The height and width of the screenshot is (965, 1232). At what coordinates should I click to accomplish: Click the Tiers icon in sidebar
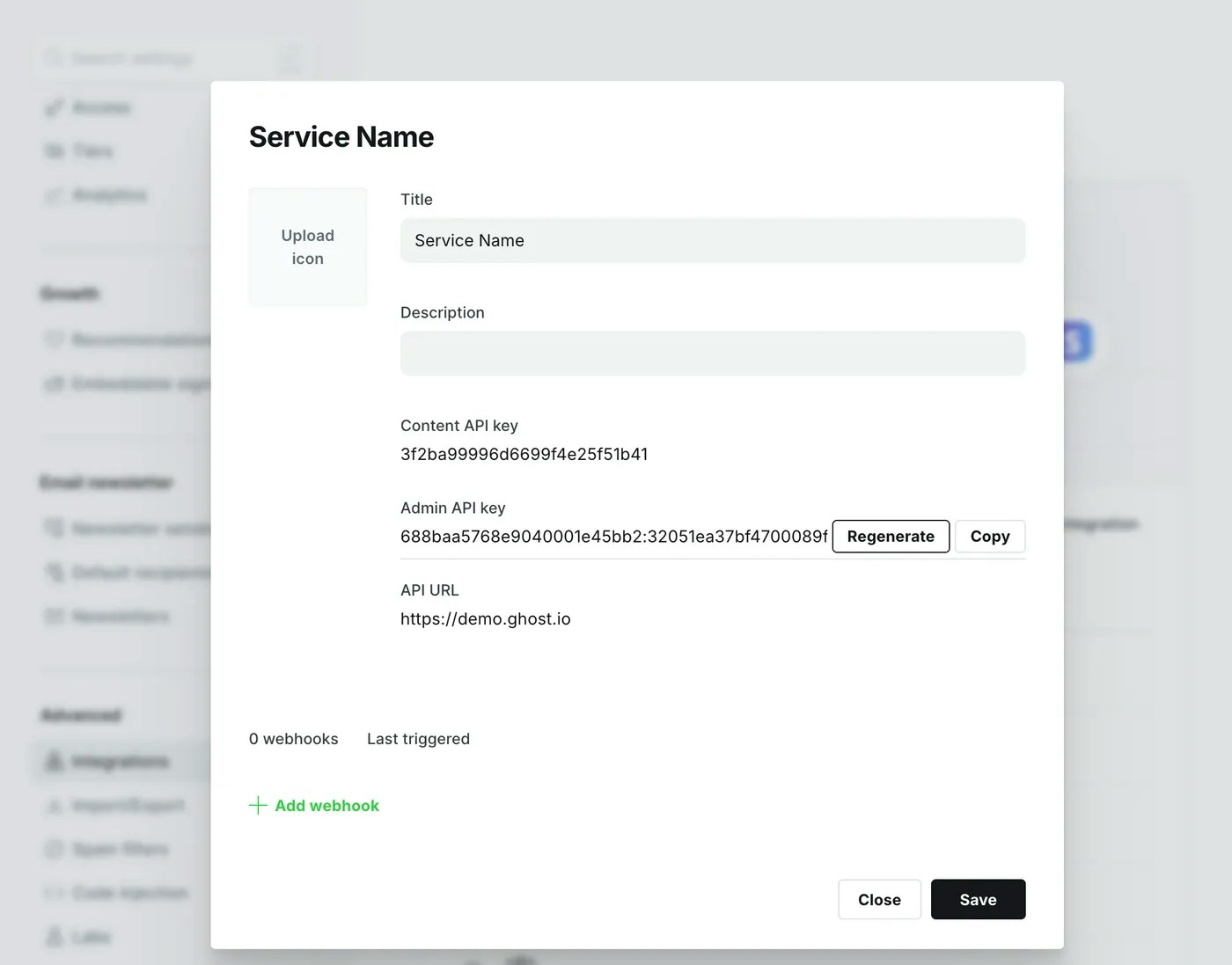[54, 151]
